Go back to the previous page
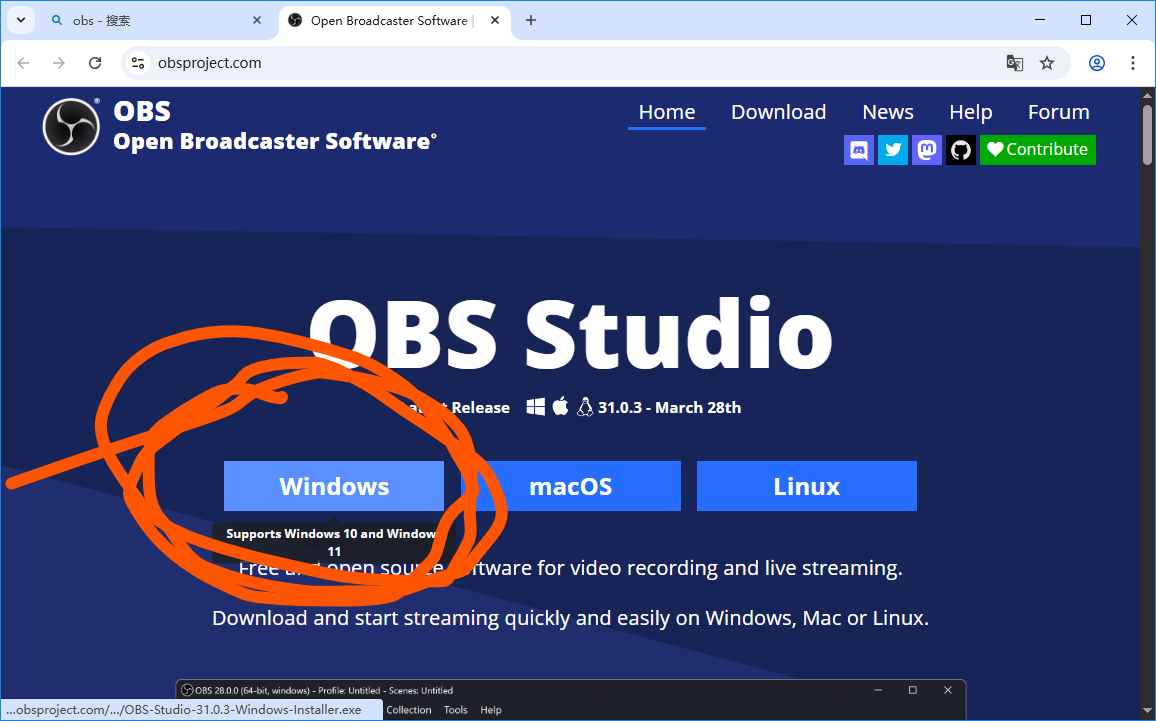The height and width of the screenshot is (721, 1156). 23,63
